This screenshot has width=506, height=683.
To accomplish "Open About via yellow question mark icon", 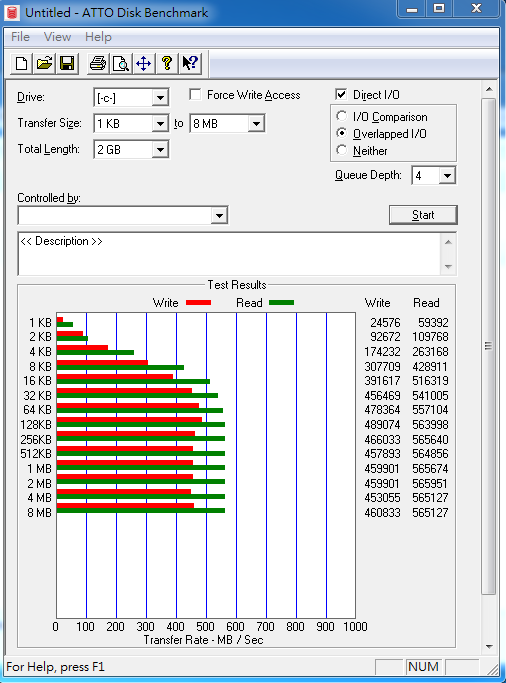I will pyautogui.click(x=166, y=64).
